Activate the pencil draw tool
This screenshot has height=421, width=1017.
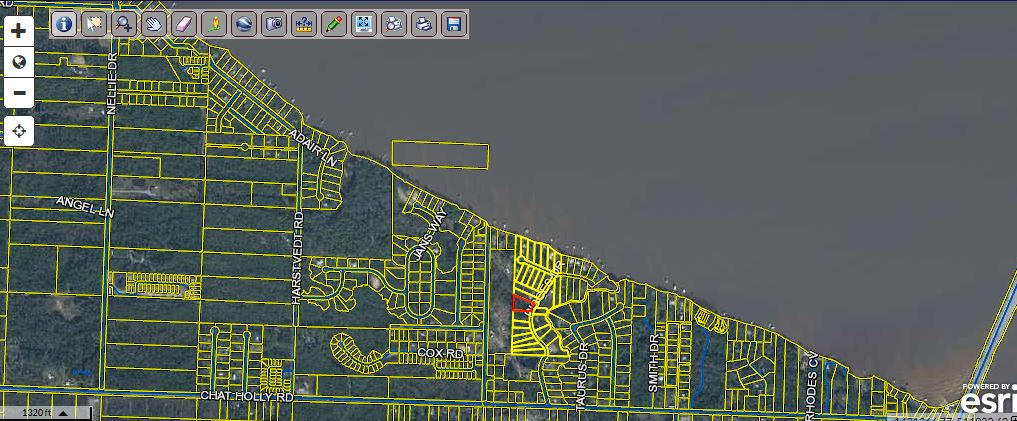pyautogui.click(x=334, y=24)
